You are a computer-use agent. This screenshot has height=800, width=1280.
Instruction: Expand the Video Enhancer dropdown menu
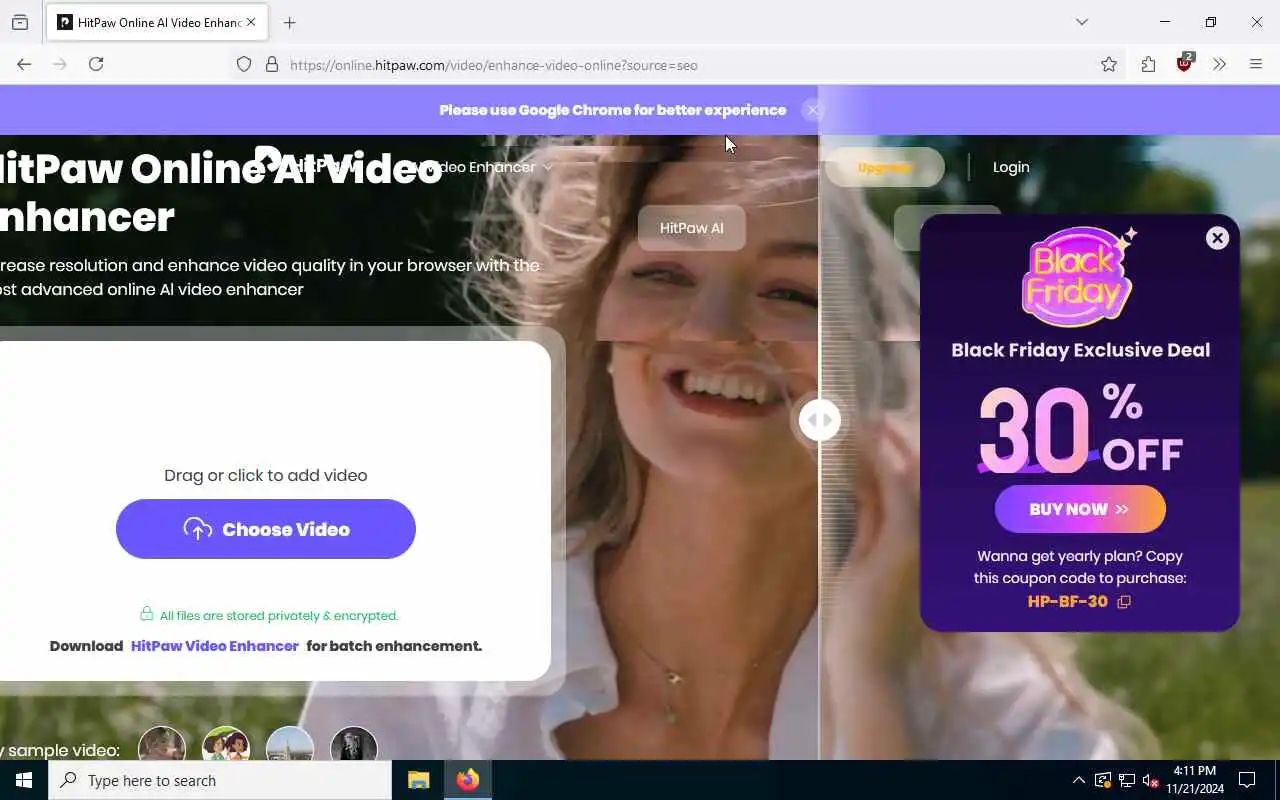click(x=485, y=167)
